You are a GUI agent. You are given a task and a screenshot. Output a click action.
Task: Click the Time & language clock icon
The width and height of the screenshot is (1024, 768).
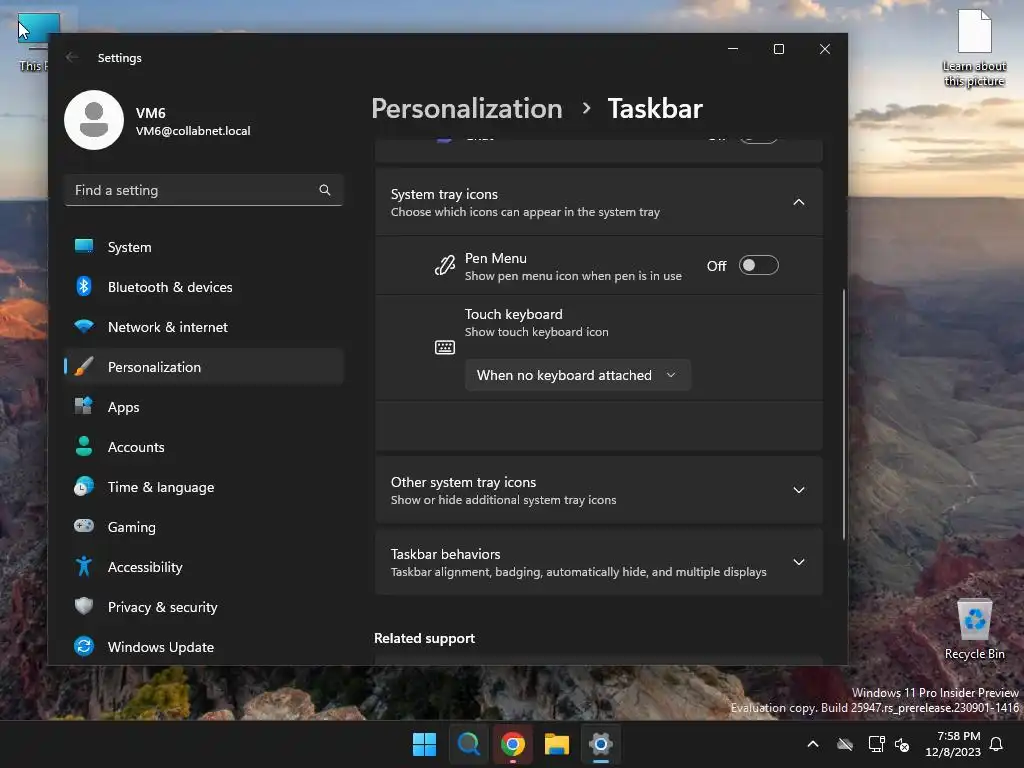[x=84, y=487]
